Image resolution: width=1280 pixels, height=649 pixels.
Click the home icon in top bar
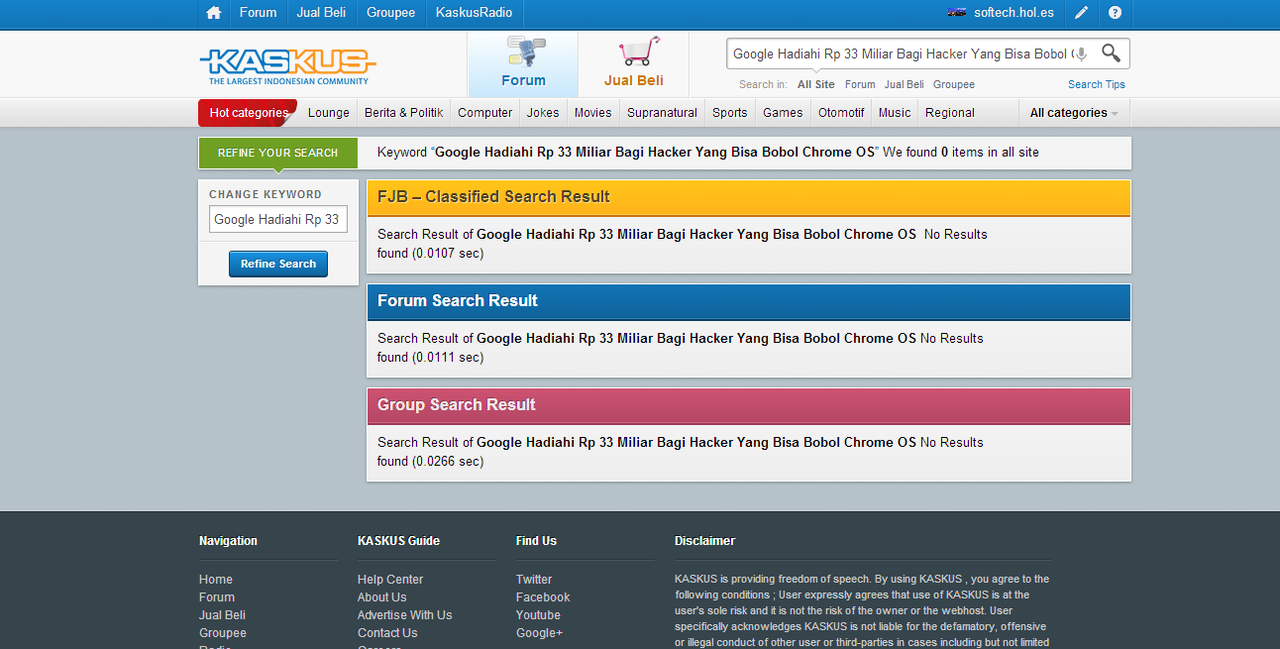[x=213, y=13]
